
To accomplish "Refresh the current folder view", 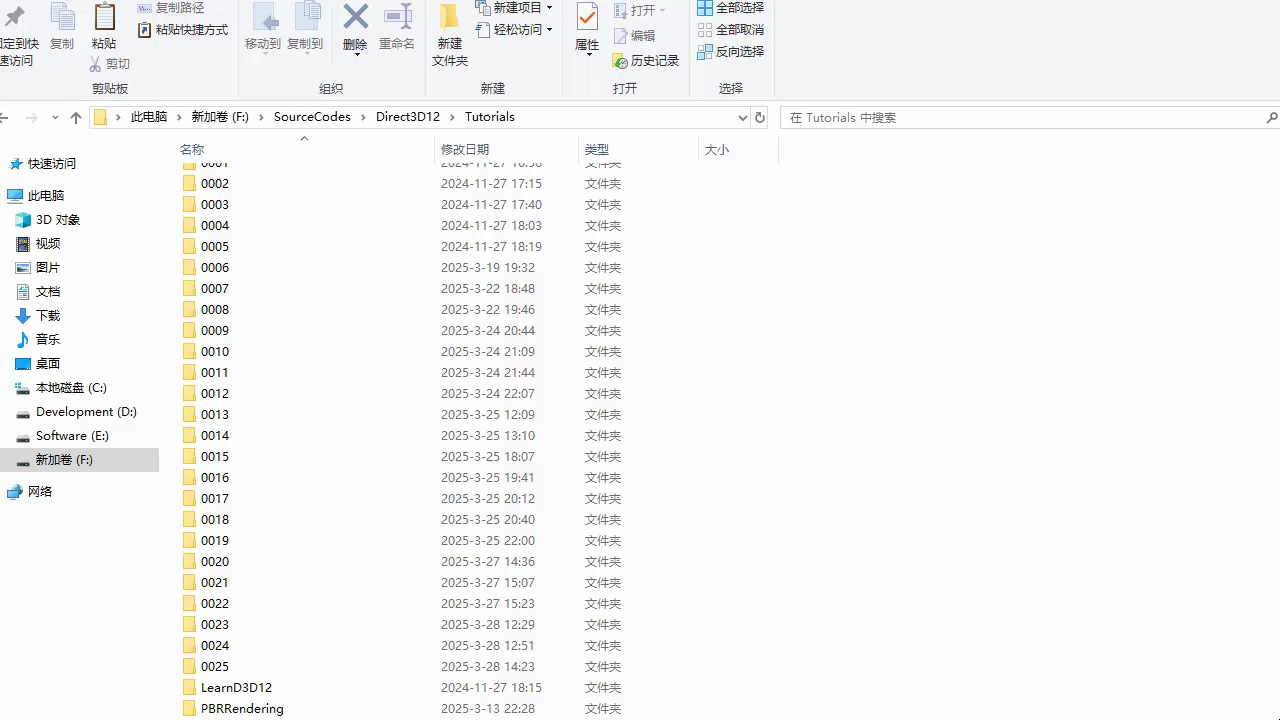I will click(760, 118).
